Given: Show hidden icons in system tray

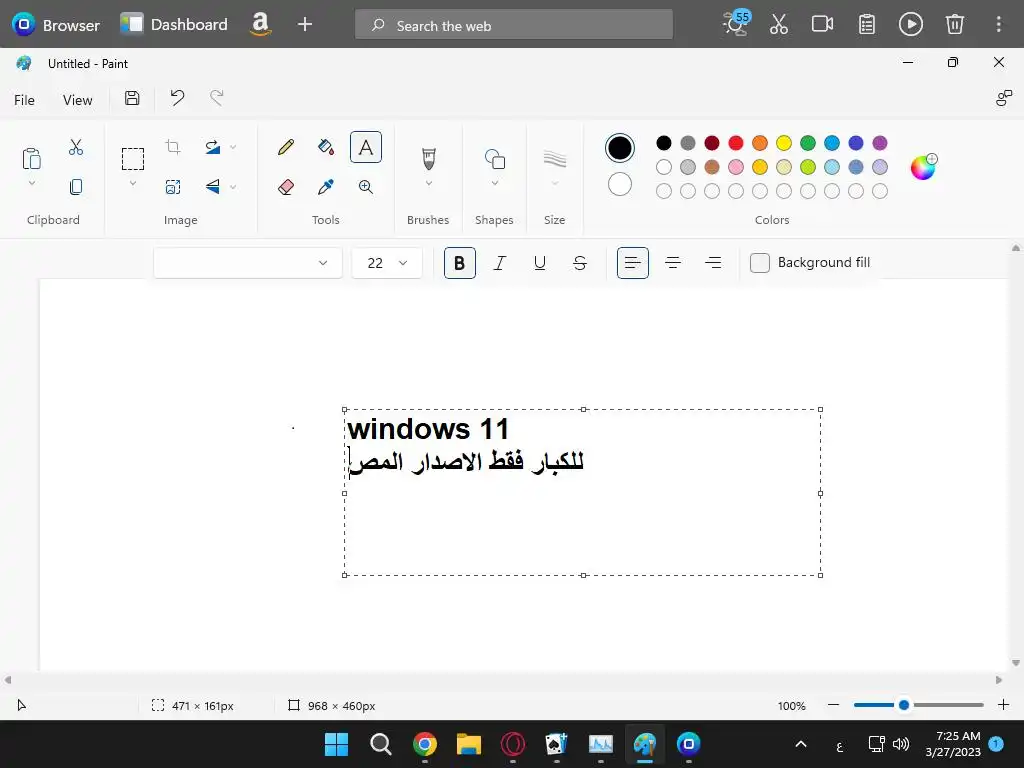Looking at the screenshot, I should pyautogui.click(x=801, y=744).
